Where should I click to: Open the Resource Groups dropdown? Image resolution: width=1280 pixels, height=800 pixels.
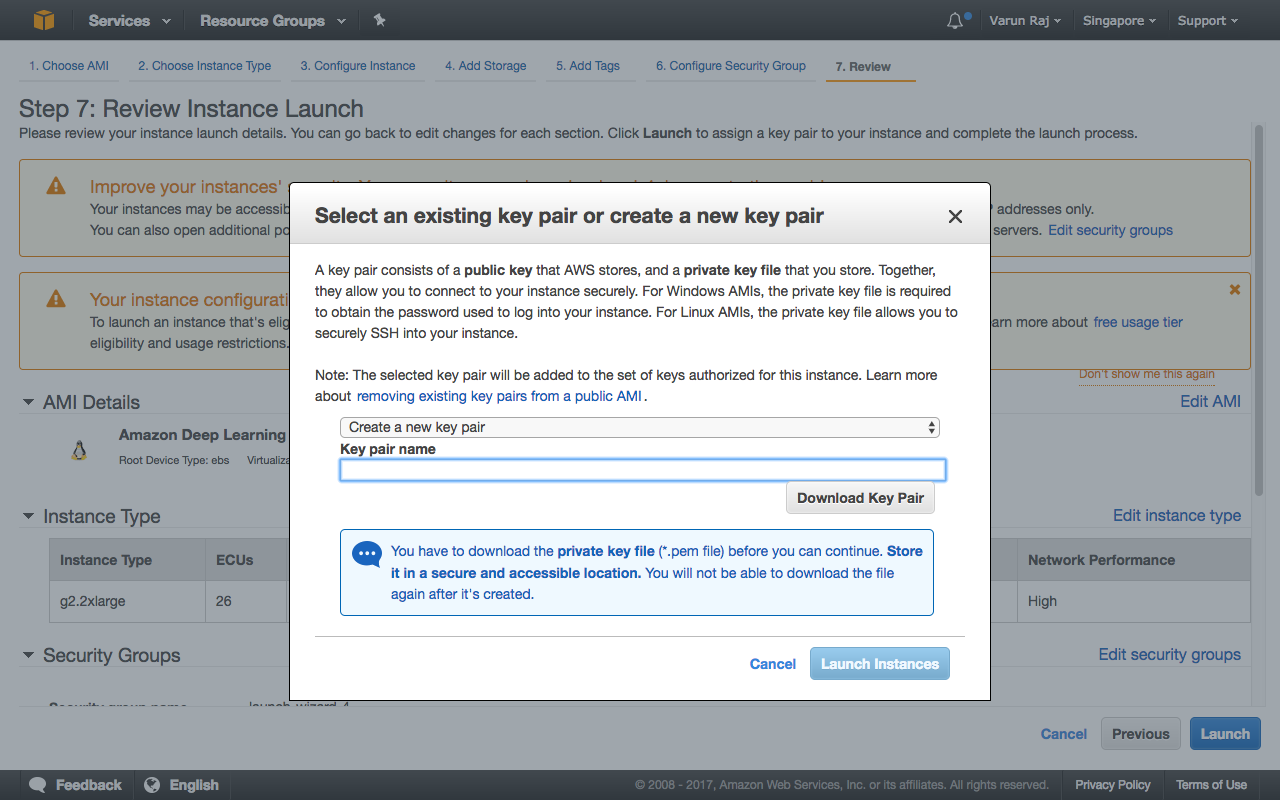272,21
